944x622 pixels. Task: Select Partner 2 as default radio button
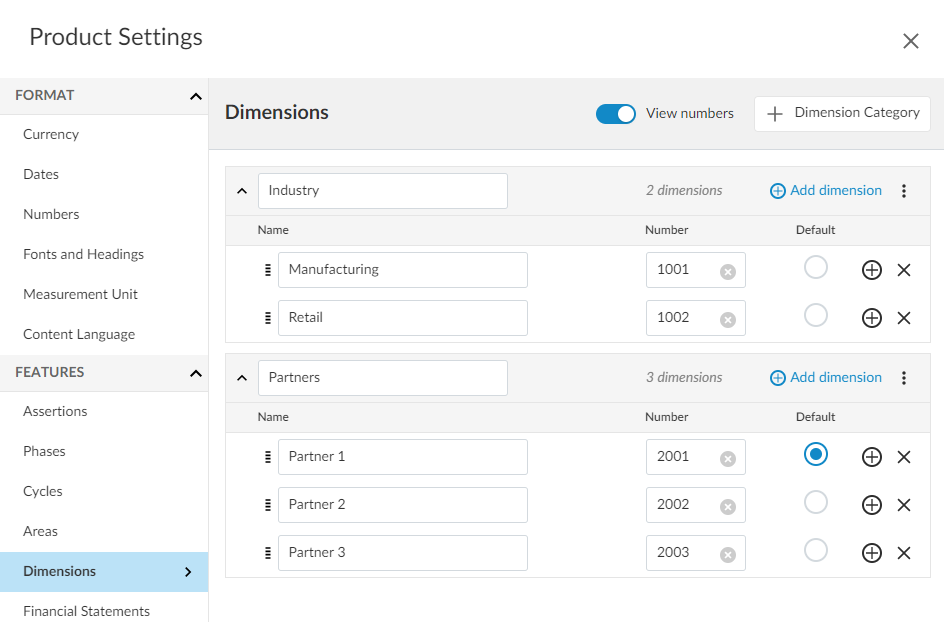click(x=816, y=503)
